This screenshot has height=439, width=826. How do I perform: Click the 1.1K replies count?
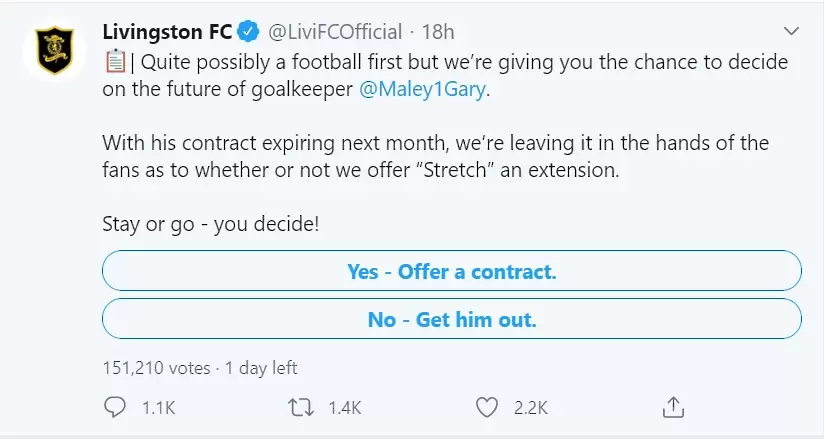pyautogui.click(x=160, y=408)
